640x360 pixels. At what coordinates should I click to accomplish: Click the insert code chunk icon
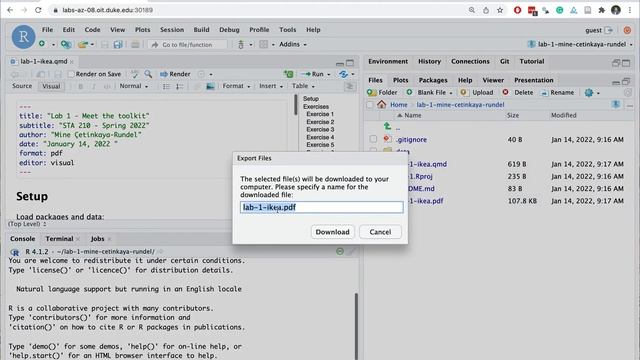(x=289, y=74)
